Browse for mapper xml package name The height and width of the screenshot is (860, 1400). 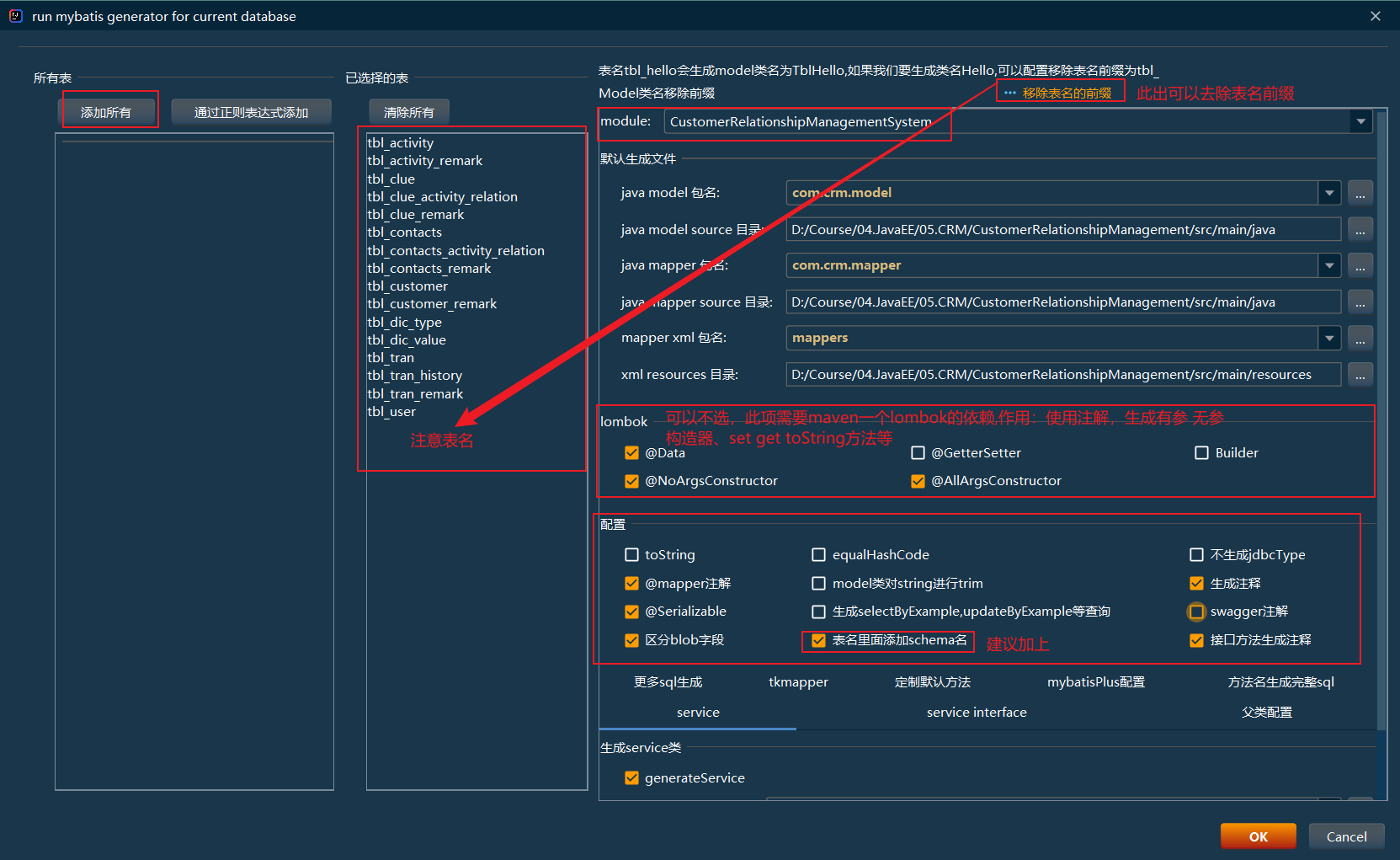tap(1360, 338)
